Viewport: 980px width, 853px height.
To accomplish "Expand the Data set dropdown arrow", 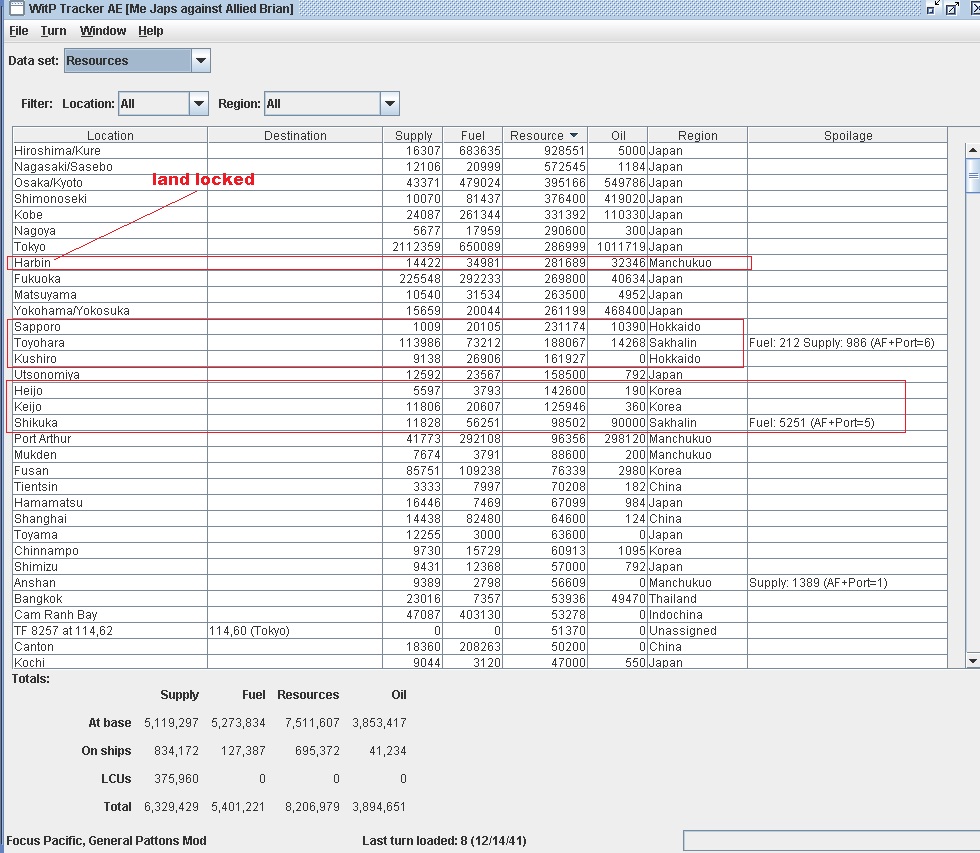I will (201, 61).
